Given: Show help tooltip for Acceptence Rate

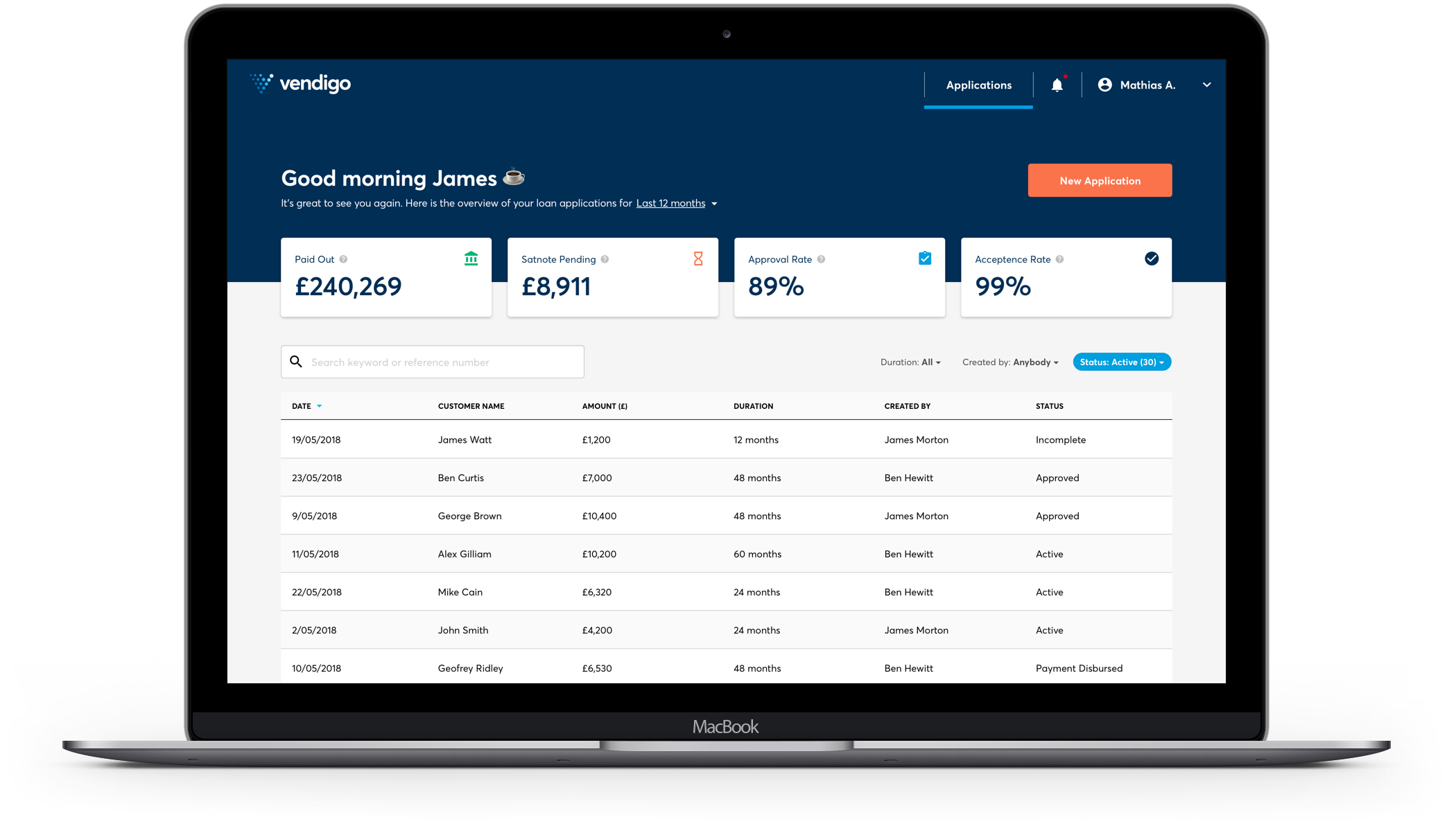Looking at the screenshot, I should pyautogui.click(x=1059, y=259).
